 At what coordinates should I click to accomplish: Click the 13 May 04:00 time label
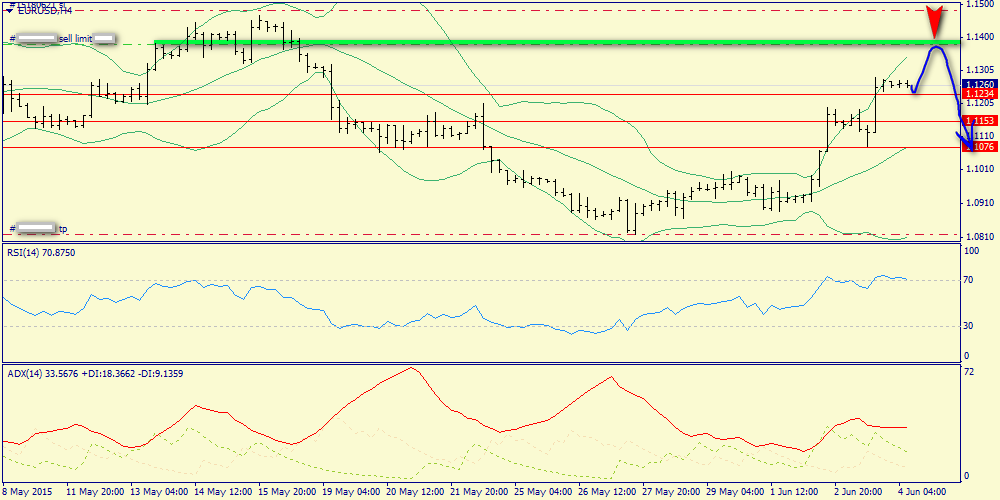(x=158, y=493)
